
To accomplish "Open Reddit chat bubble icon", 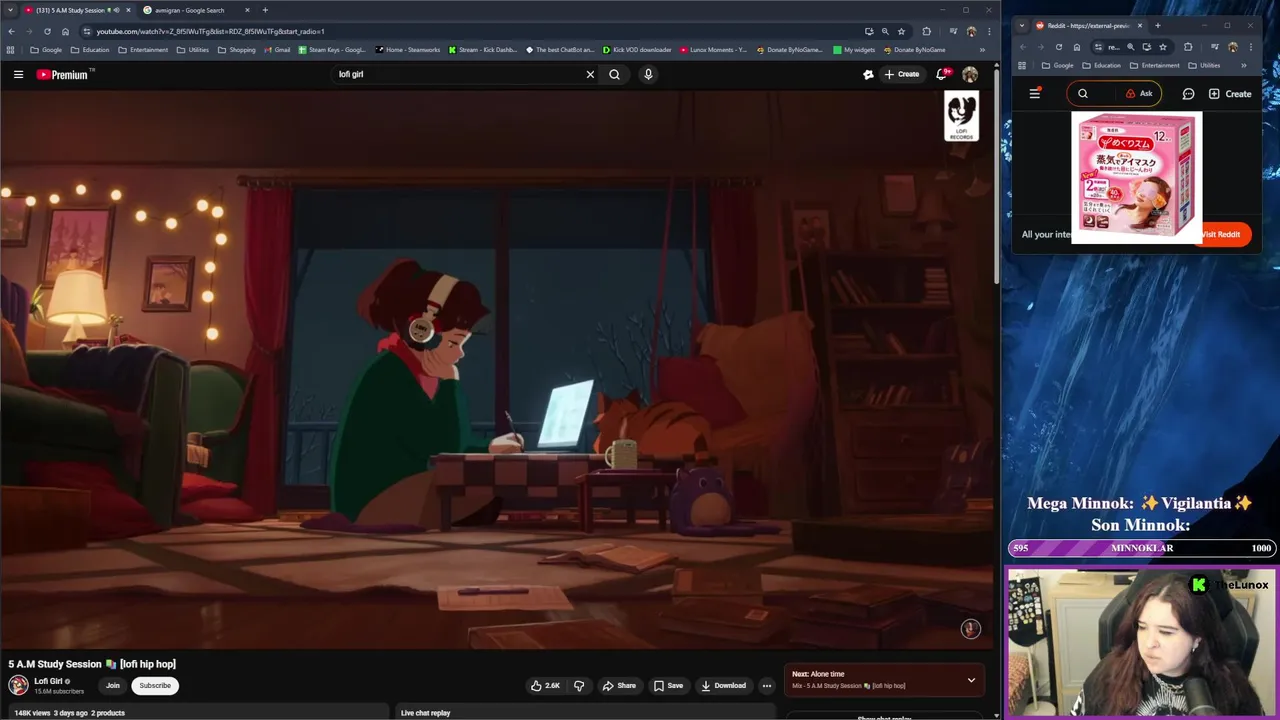I will click(1188, 94).
